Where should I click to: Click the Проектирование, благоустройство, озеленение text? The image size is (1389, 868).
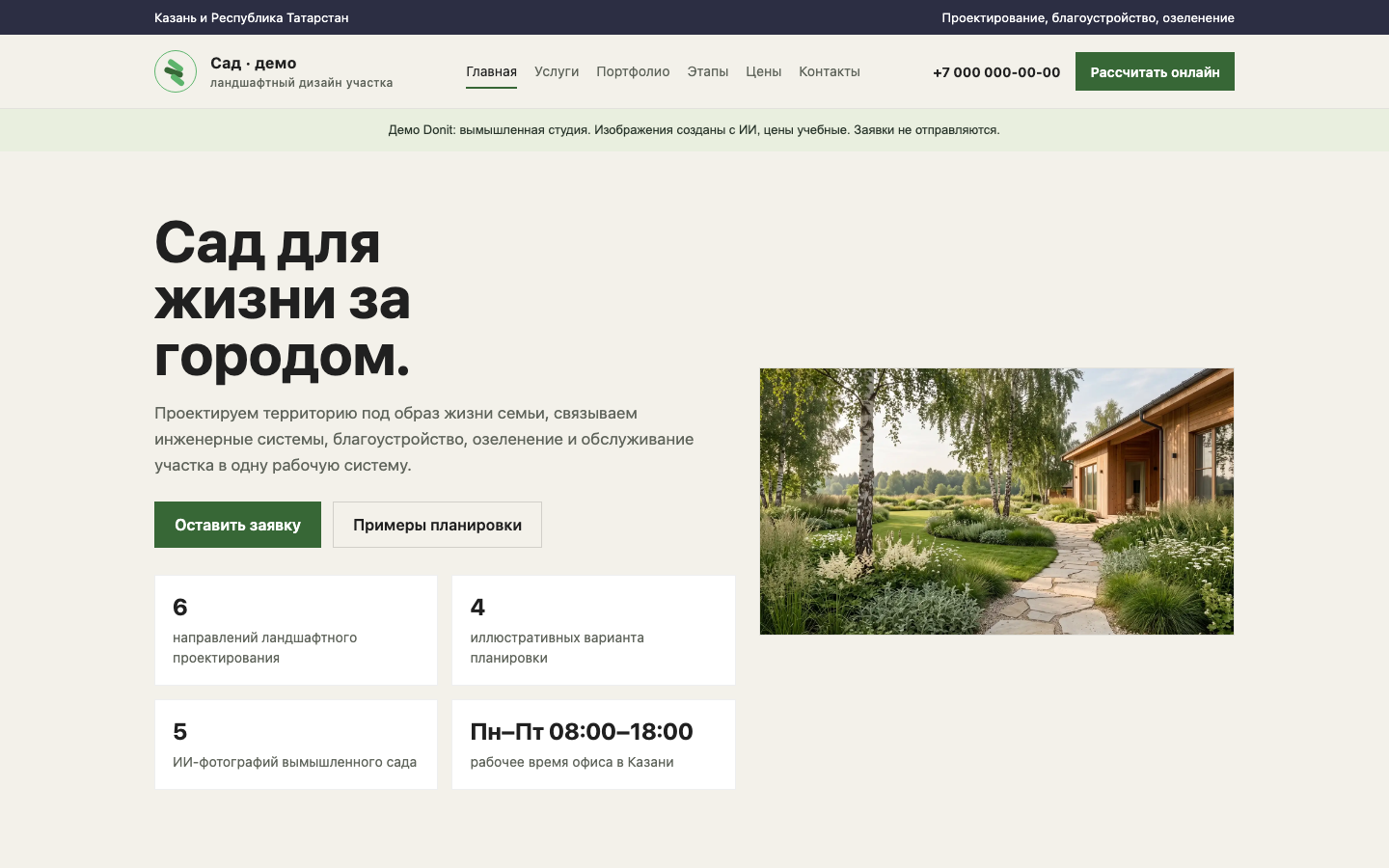coord(1088,17)
